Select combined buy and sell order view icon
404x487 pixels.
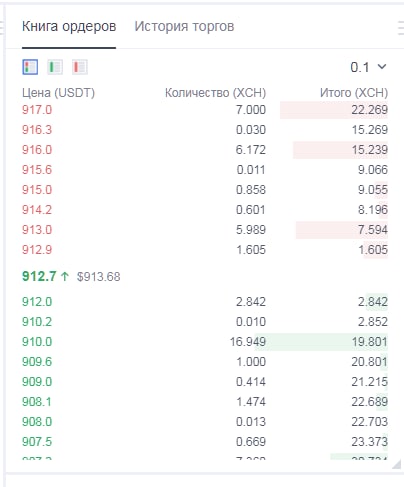30,67
